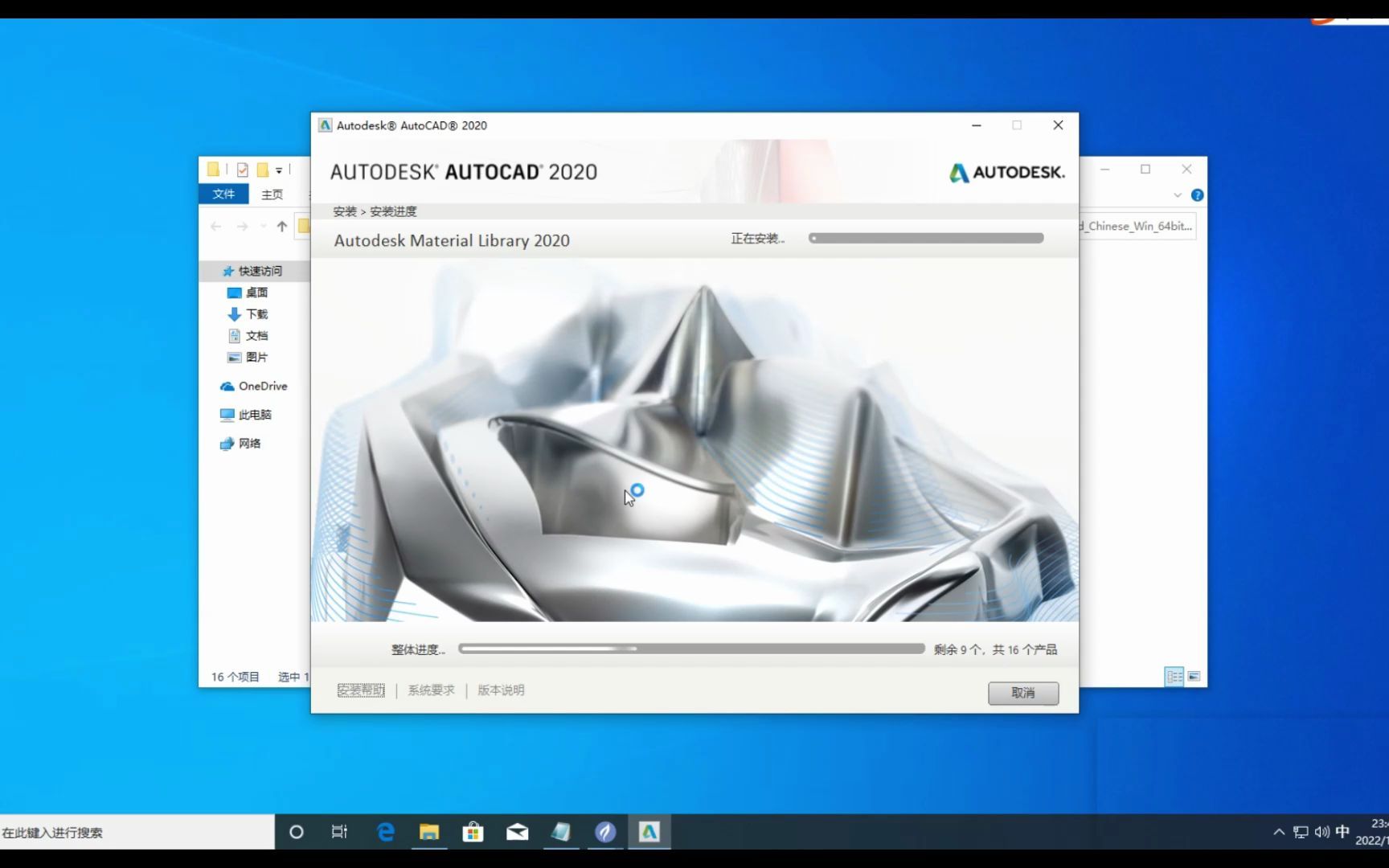The image size is (1389, 868).
Task: Click the Material Library install progress bar
Action: tap(926, 238)
